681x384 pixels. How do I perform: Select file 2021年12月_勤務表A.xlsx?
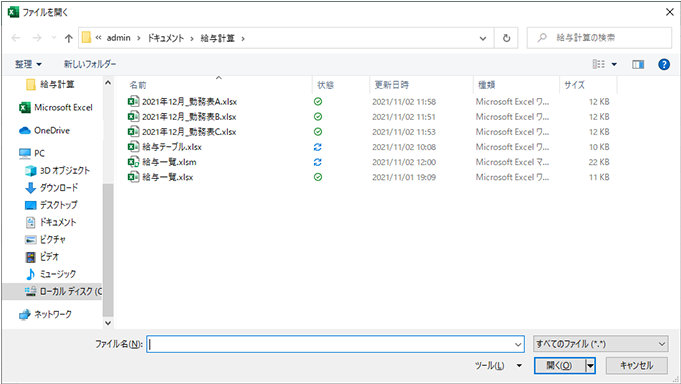pyautogui.click(x=189, y=102)
